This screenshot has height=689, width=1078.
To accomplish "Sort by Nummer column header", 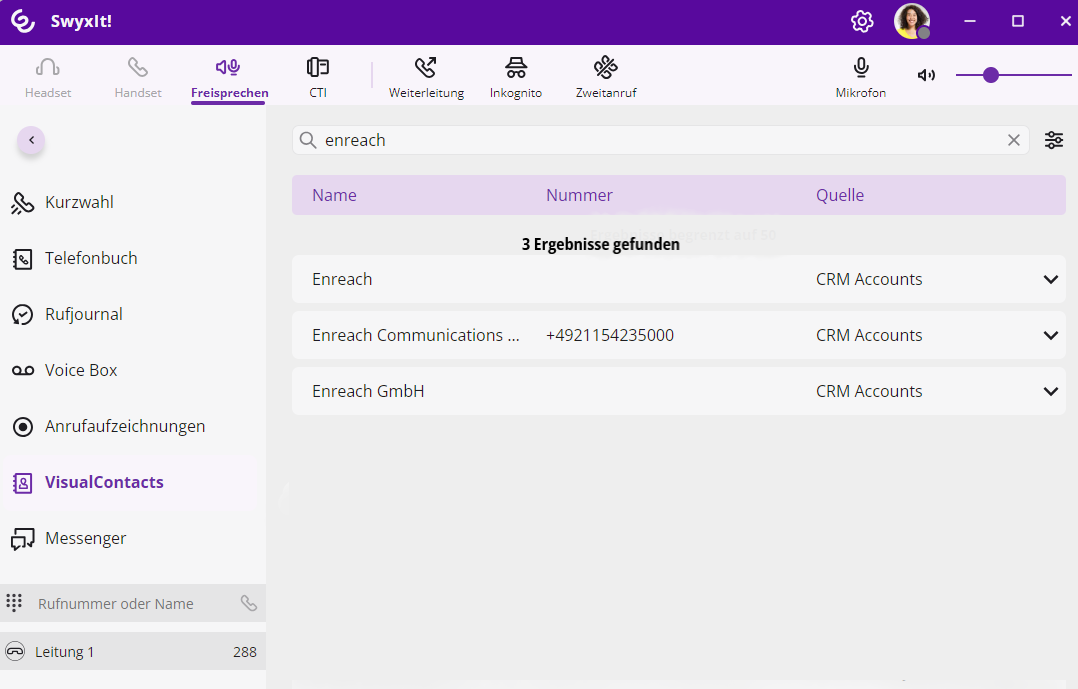I will coord(579,195).
